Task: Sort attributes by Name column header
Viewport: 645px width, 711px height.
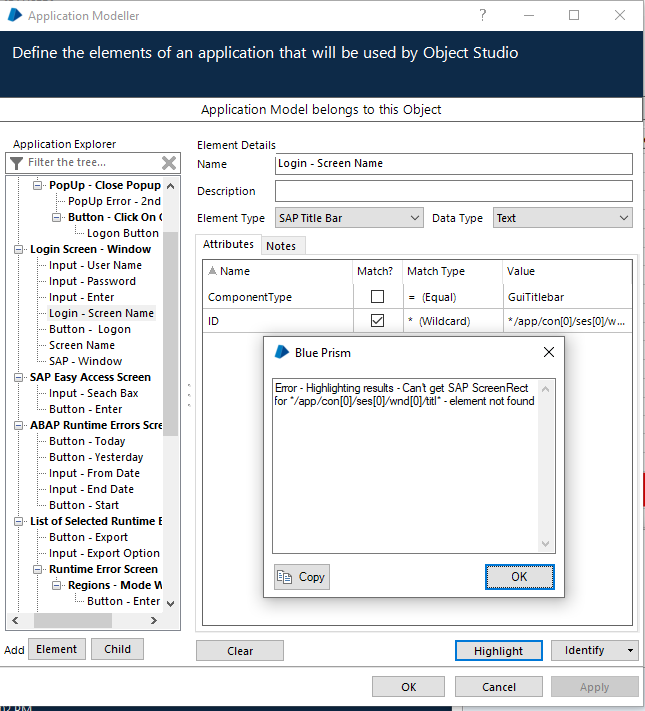Action: coord(278,271)
